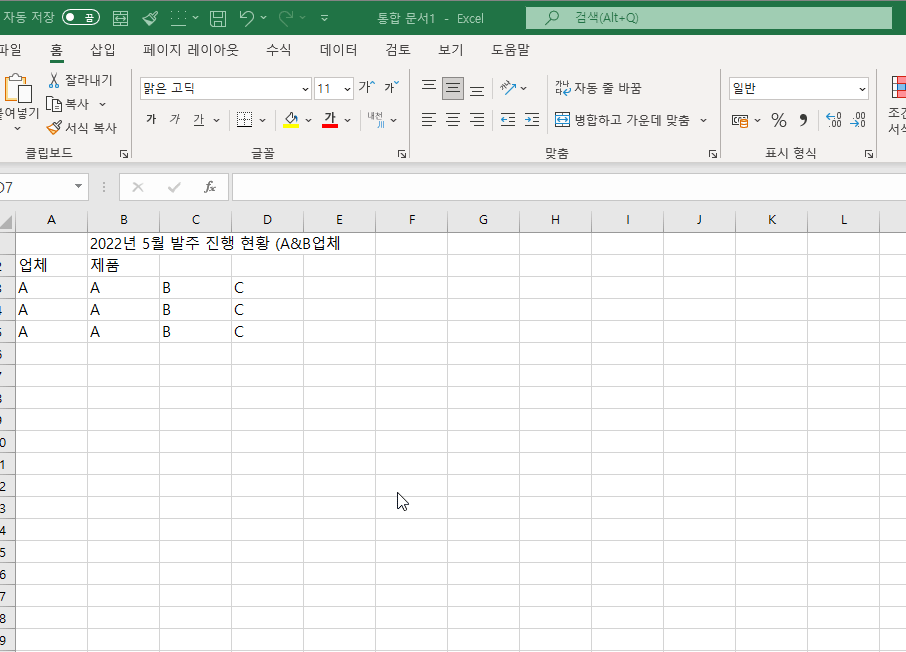Click 자동 줄 바꿈 (Wrap Text)

[x=598, y=88]
